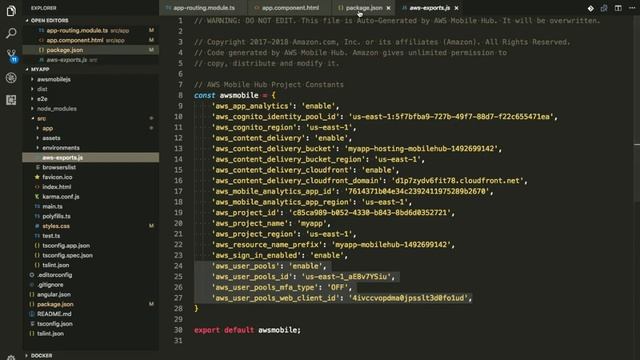
Task: Open README.md file
Action: [x=91, y=314]
